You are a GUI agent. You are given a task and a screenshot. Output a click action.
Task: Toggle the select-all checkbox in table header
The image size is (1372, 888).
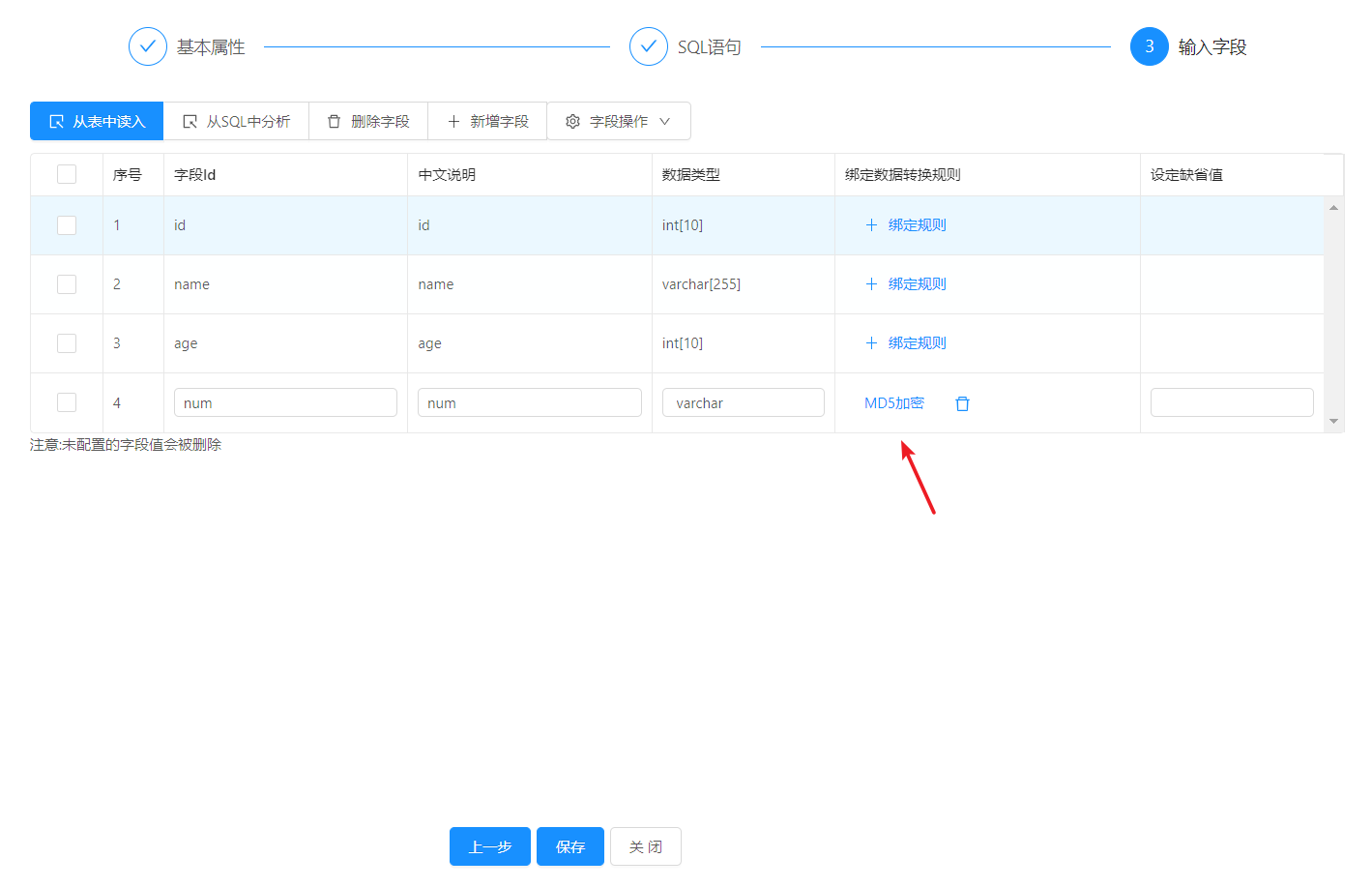point(67,174)
